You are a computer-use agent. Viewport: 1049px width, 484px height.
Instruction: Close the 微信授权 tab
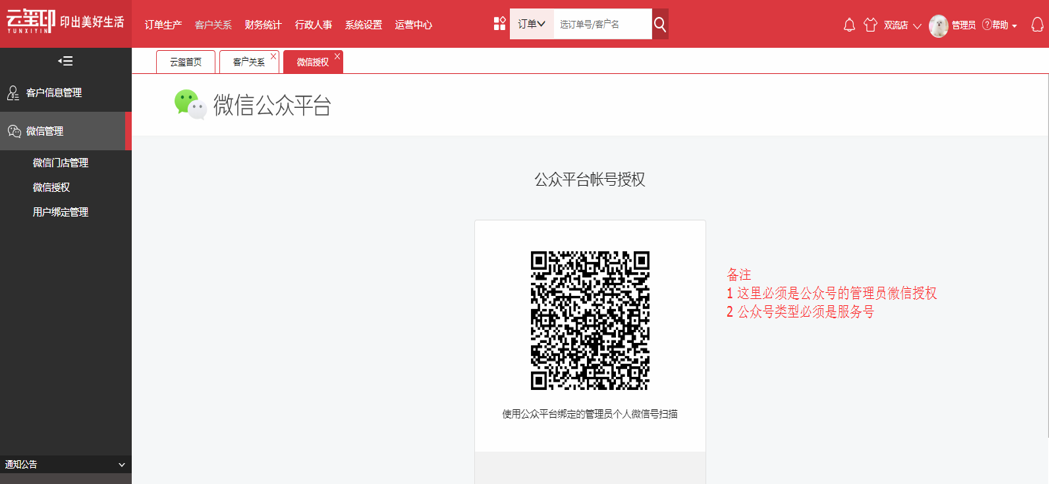point(337,56)
